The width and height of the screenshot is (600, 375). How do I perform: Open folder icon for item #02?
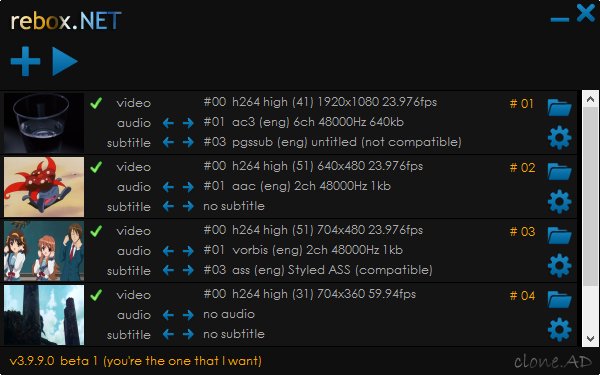(559, 171)
